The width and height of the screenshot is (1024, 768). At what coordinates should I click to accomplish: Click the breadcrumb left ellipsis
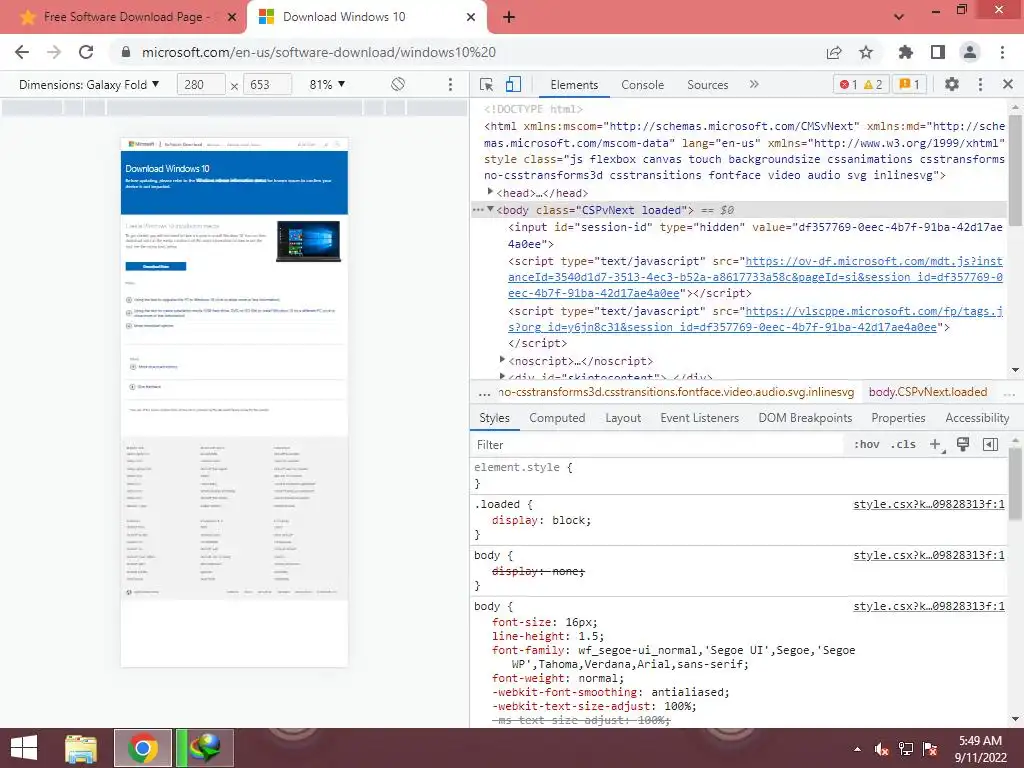(484, 393)
